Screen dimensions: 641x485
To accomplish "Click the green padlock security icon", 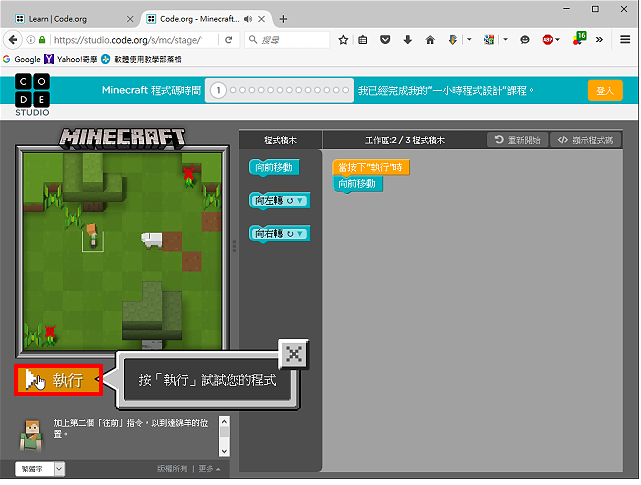I will 42,40.
